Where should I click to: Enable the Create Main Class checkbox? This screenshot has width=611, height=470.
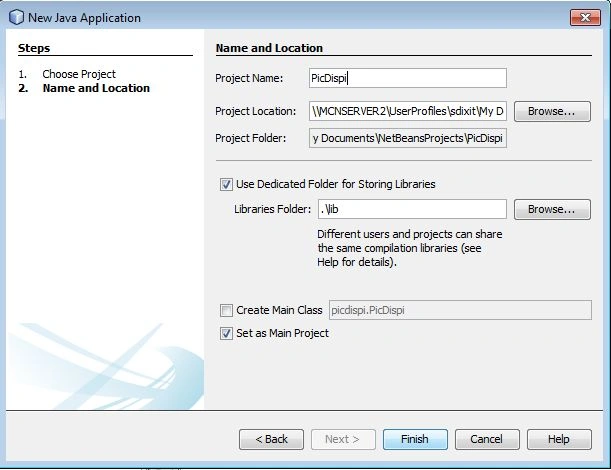tap(226, 311)
